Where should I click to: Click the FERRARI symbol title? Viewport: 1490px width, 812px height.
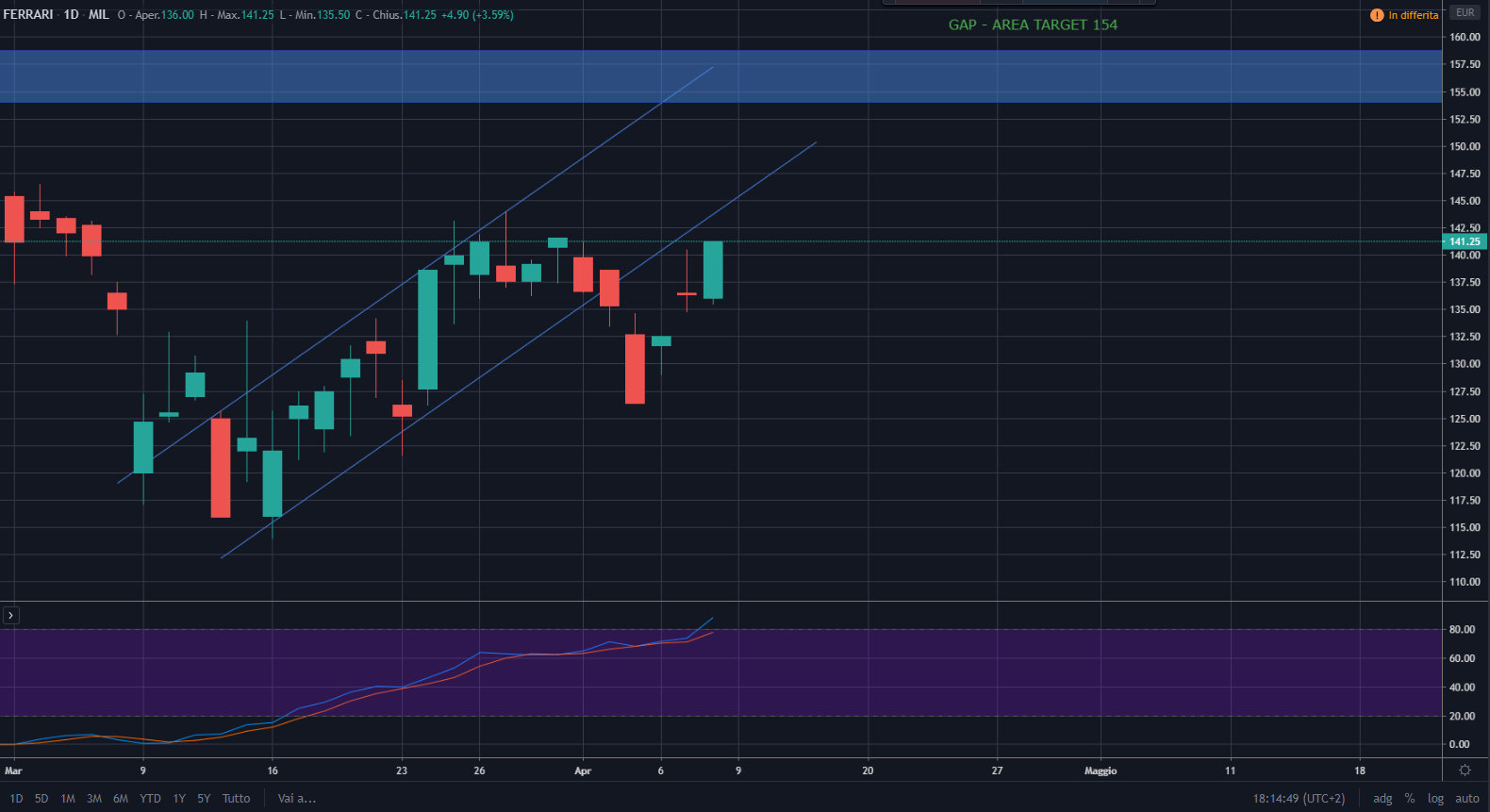[28, 15]
